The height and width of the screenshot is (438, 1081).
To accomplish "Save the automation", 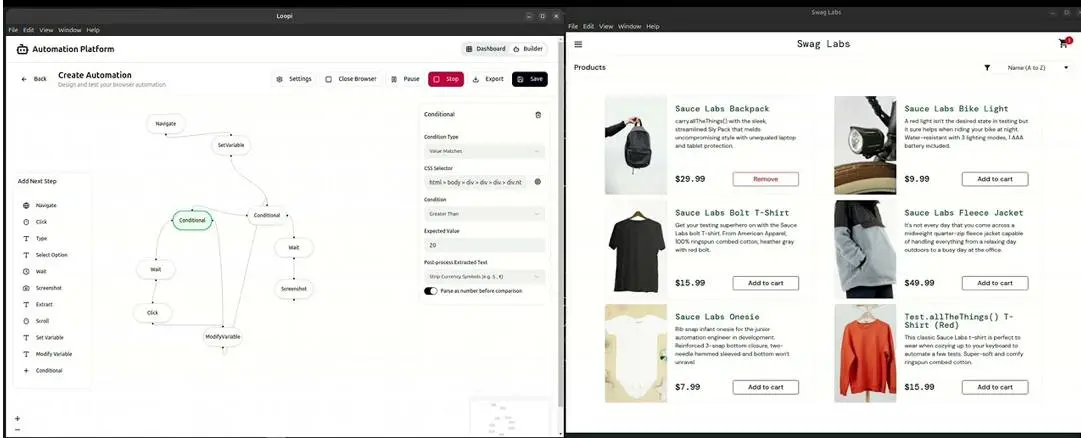I will click(529, 79).
